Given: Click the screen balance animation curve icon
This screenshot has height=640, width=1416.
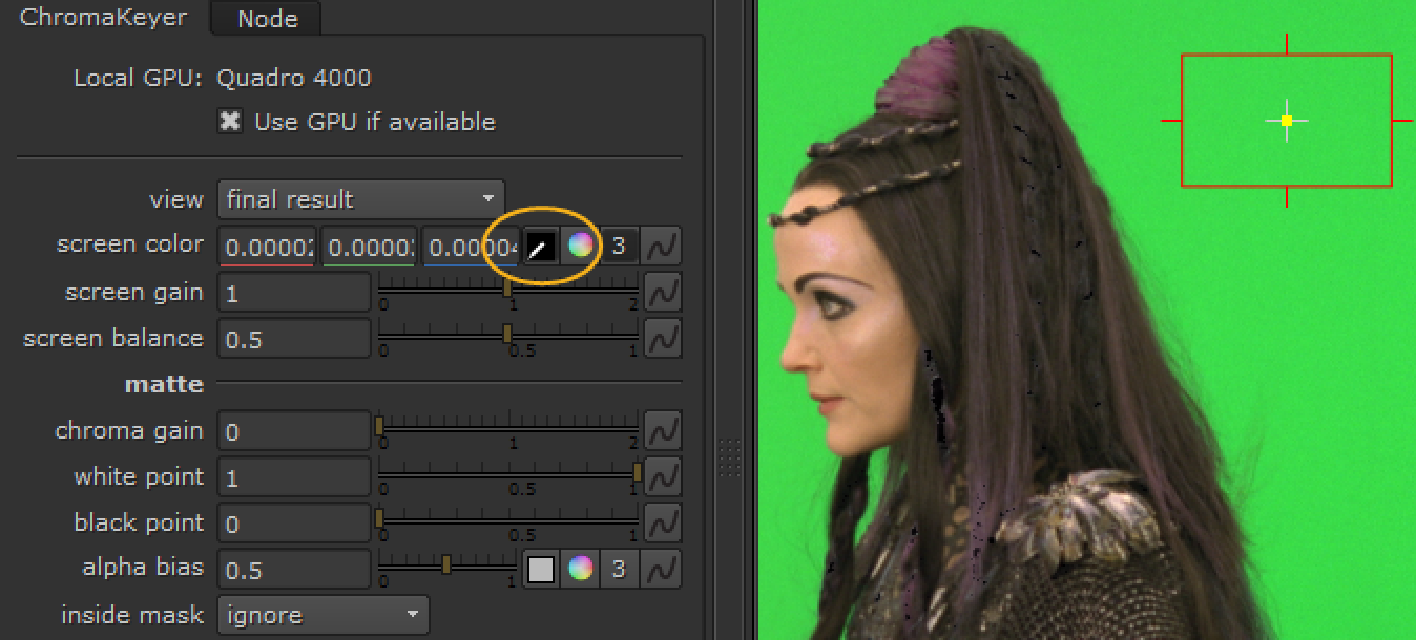Looking at the screenshot, I should point(661,339).
